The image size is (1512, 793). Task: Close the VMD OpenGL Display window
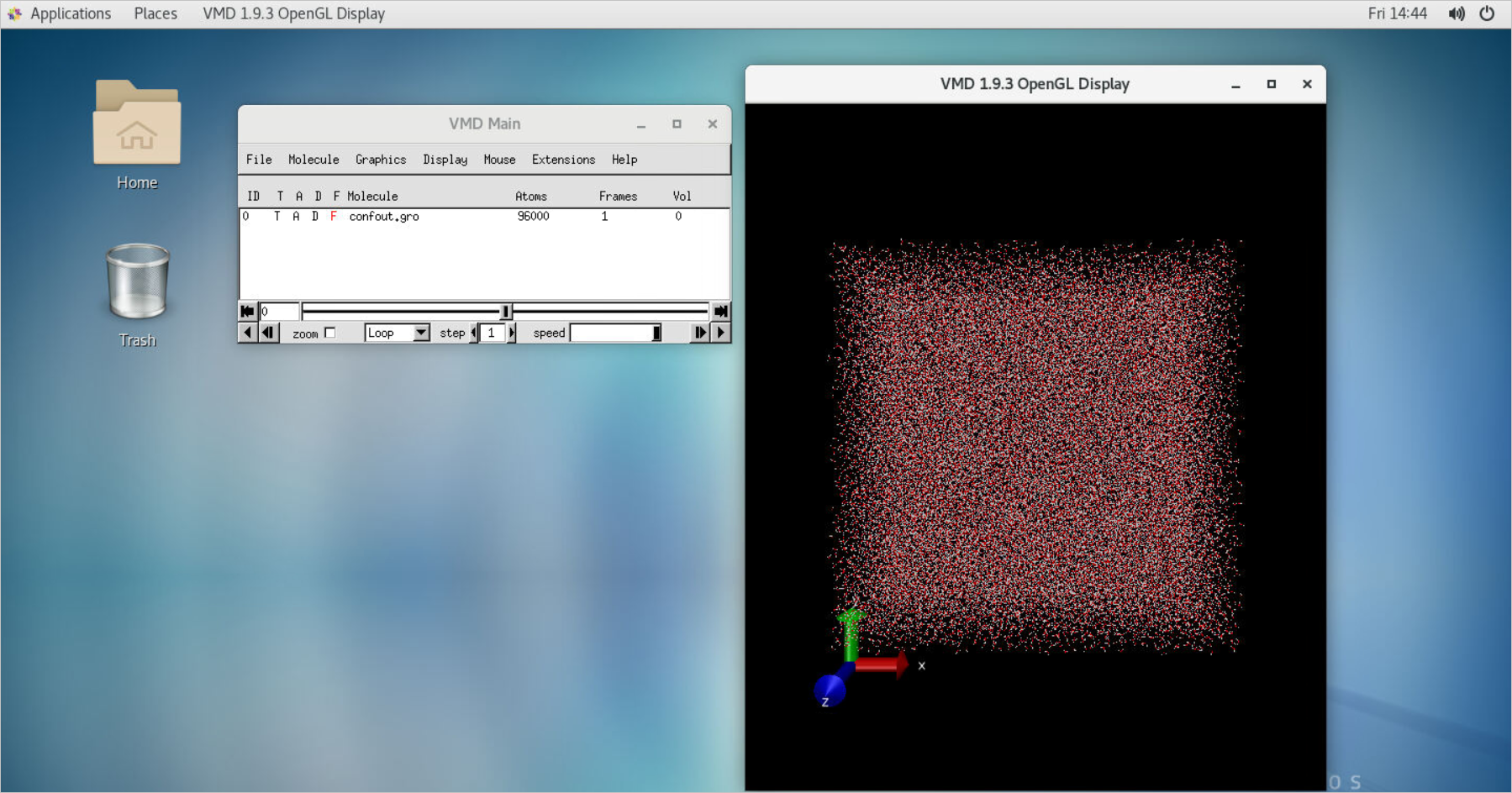[1307, 85]
